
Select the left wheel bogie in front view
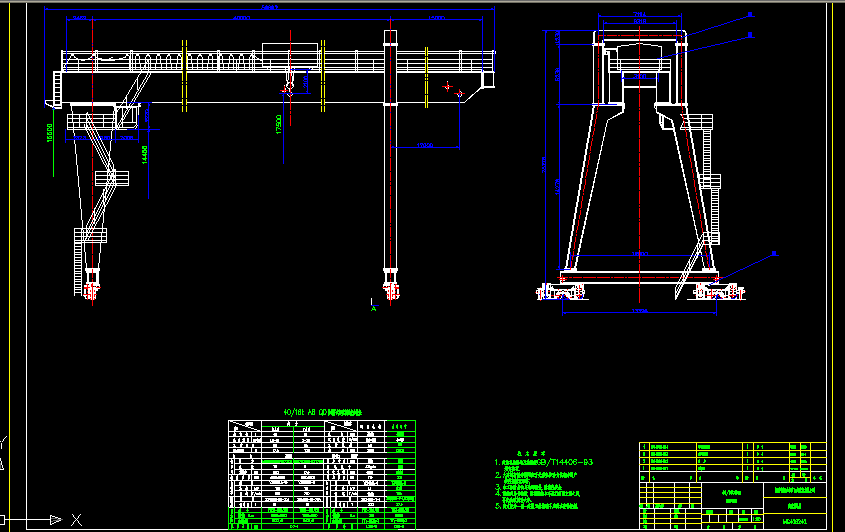pos(92,291)
